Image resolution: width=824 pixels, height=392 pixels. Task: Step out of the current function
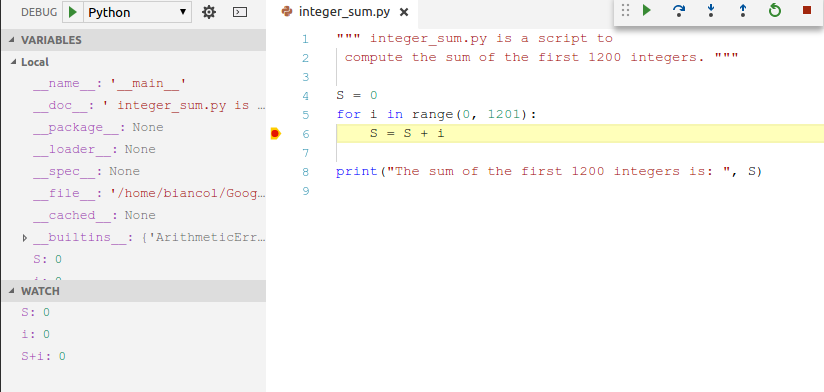pyautogui.click(x=743, y=10)
